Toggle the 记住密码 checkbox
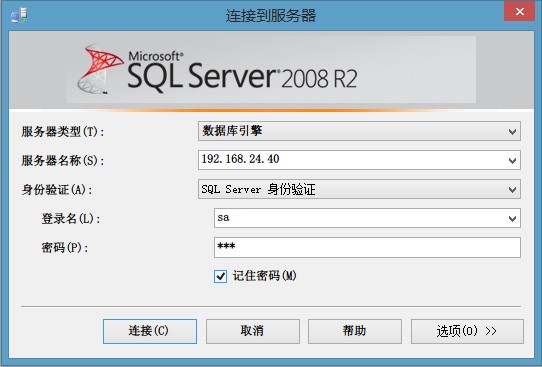 220,276
